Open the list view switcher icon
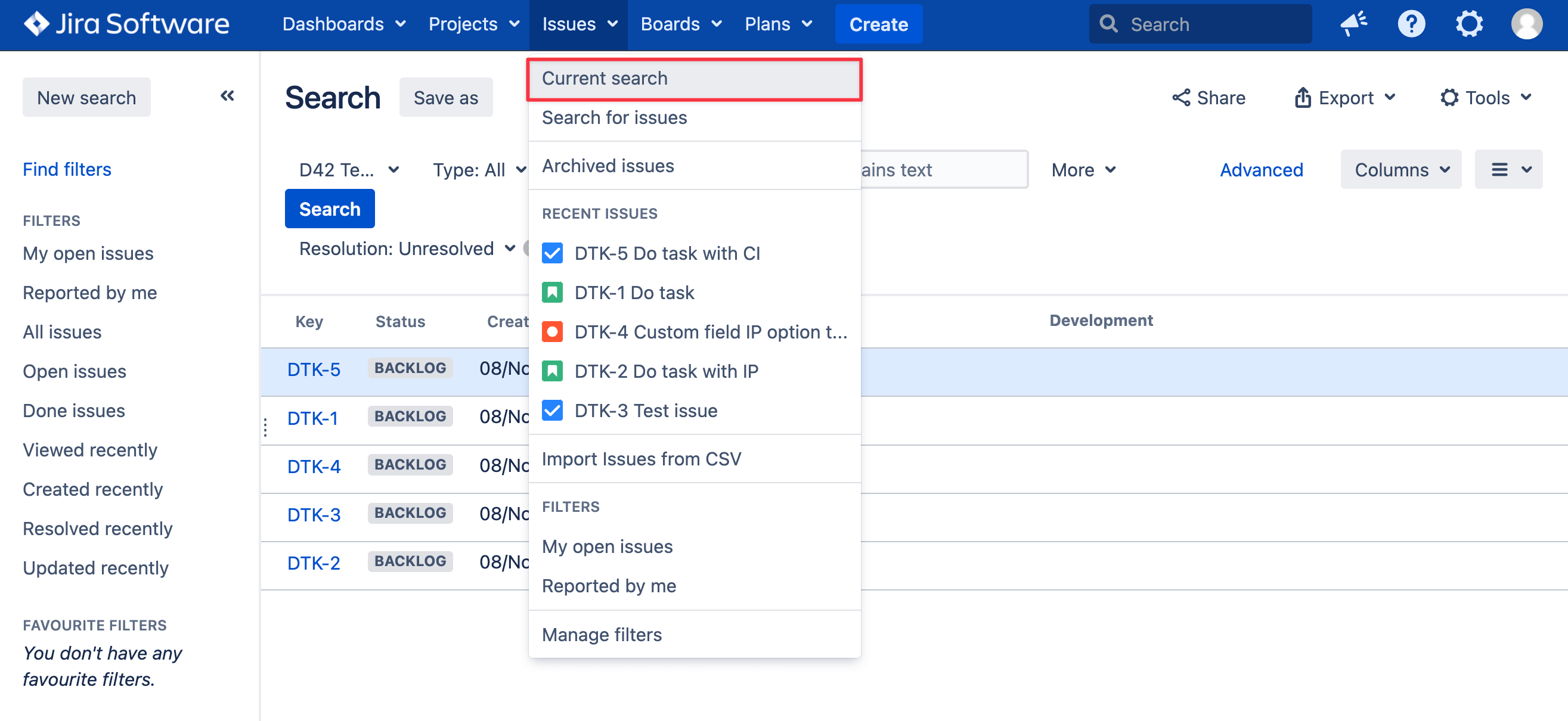This screenshot has width=1568, height=721. [x=1508, y=170]
